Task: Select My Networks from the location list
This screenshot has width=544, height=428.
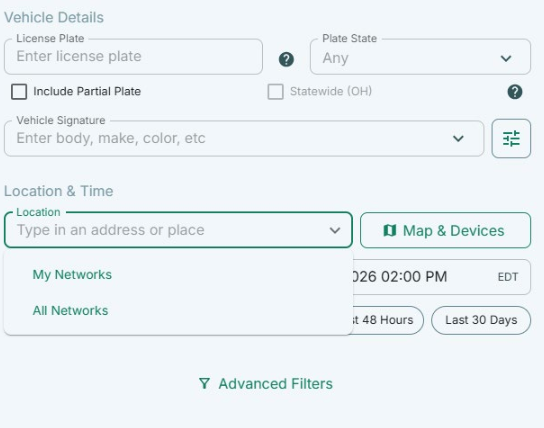Action: [72, 275]
